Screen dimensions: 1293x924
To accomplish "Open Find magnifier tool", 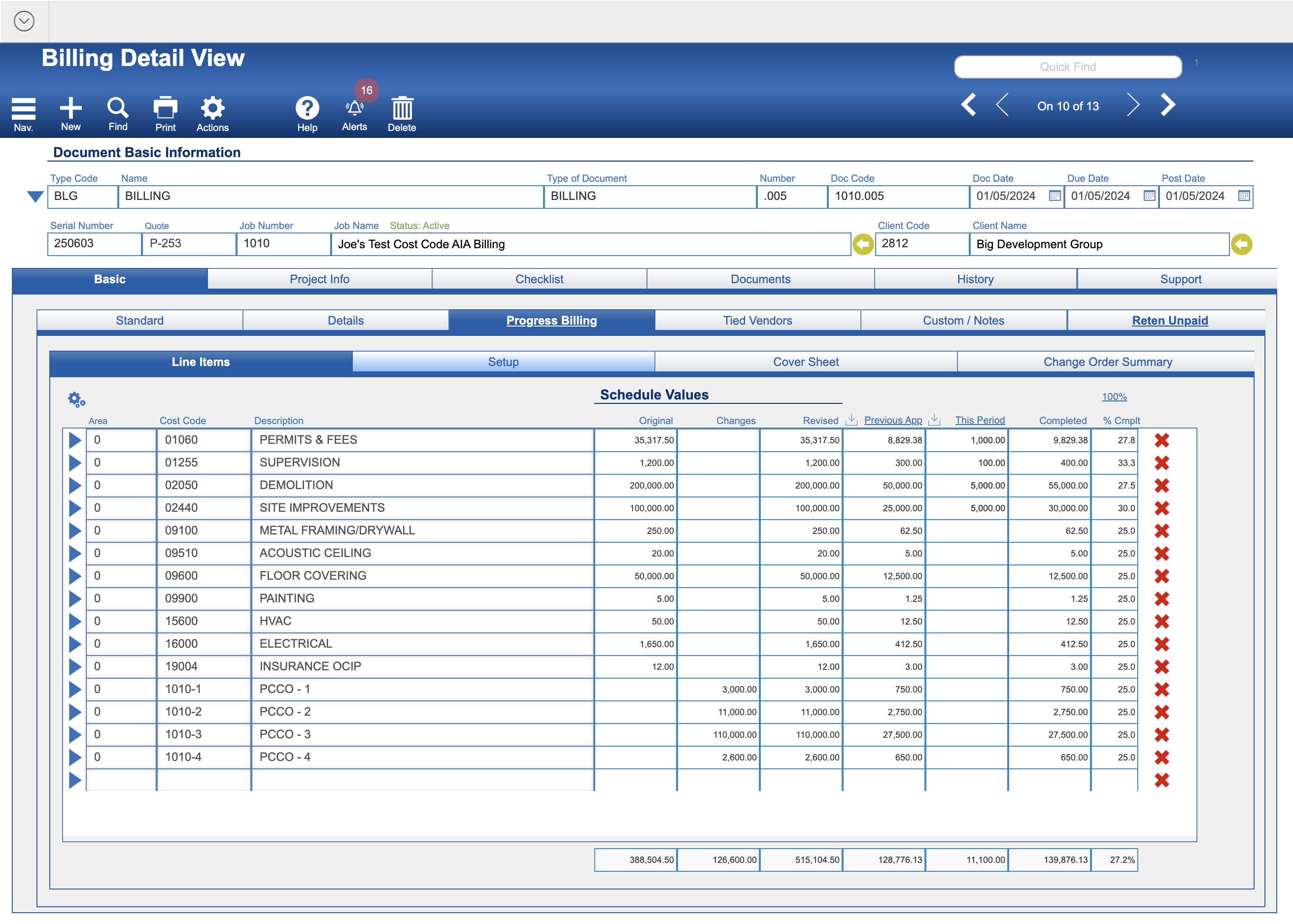I will coord(118,114).
